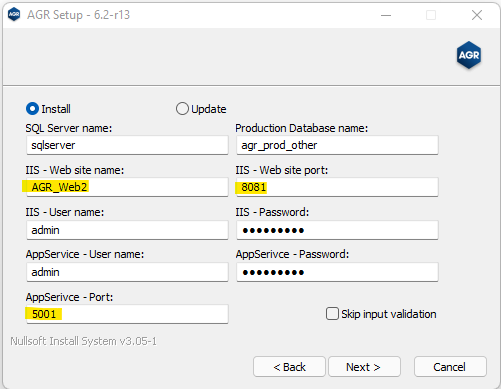
Task: Click the 'SQL Server name:' label
Action: [x=69, y=128]
